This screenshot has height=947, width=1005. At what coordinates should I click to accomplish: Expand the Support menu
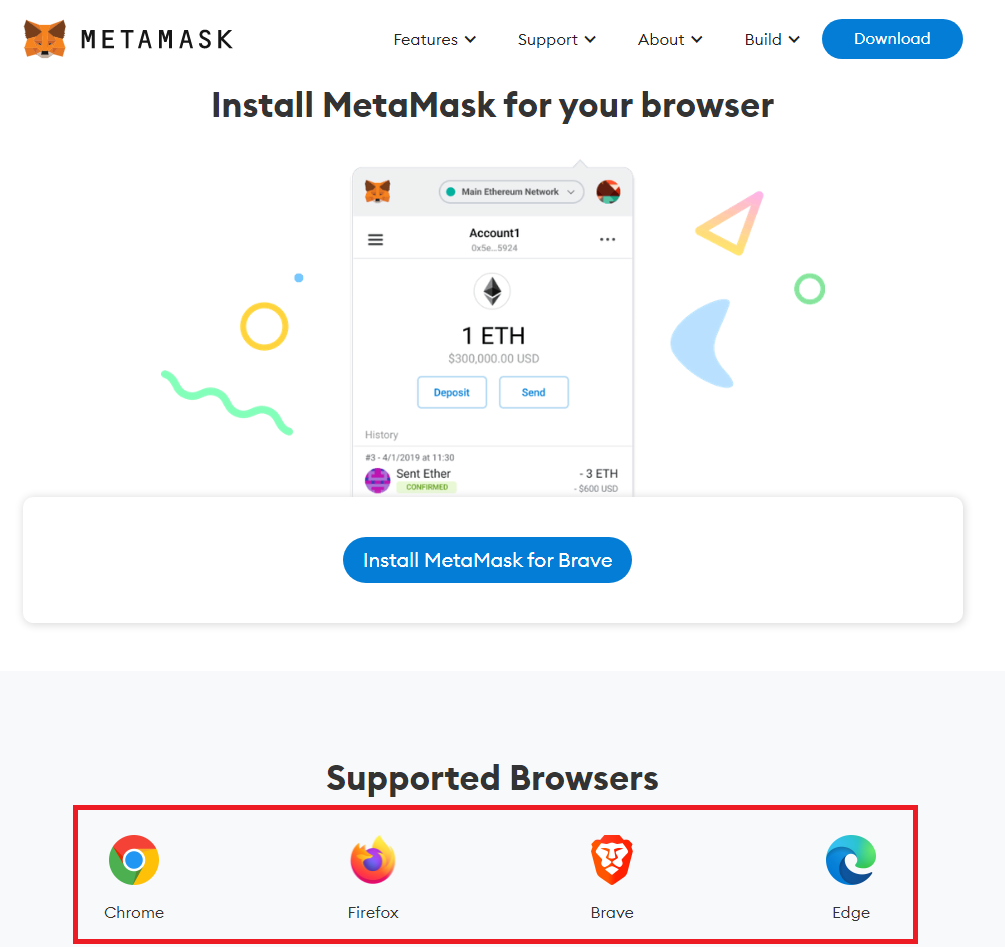point(556,39)
